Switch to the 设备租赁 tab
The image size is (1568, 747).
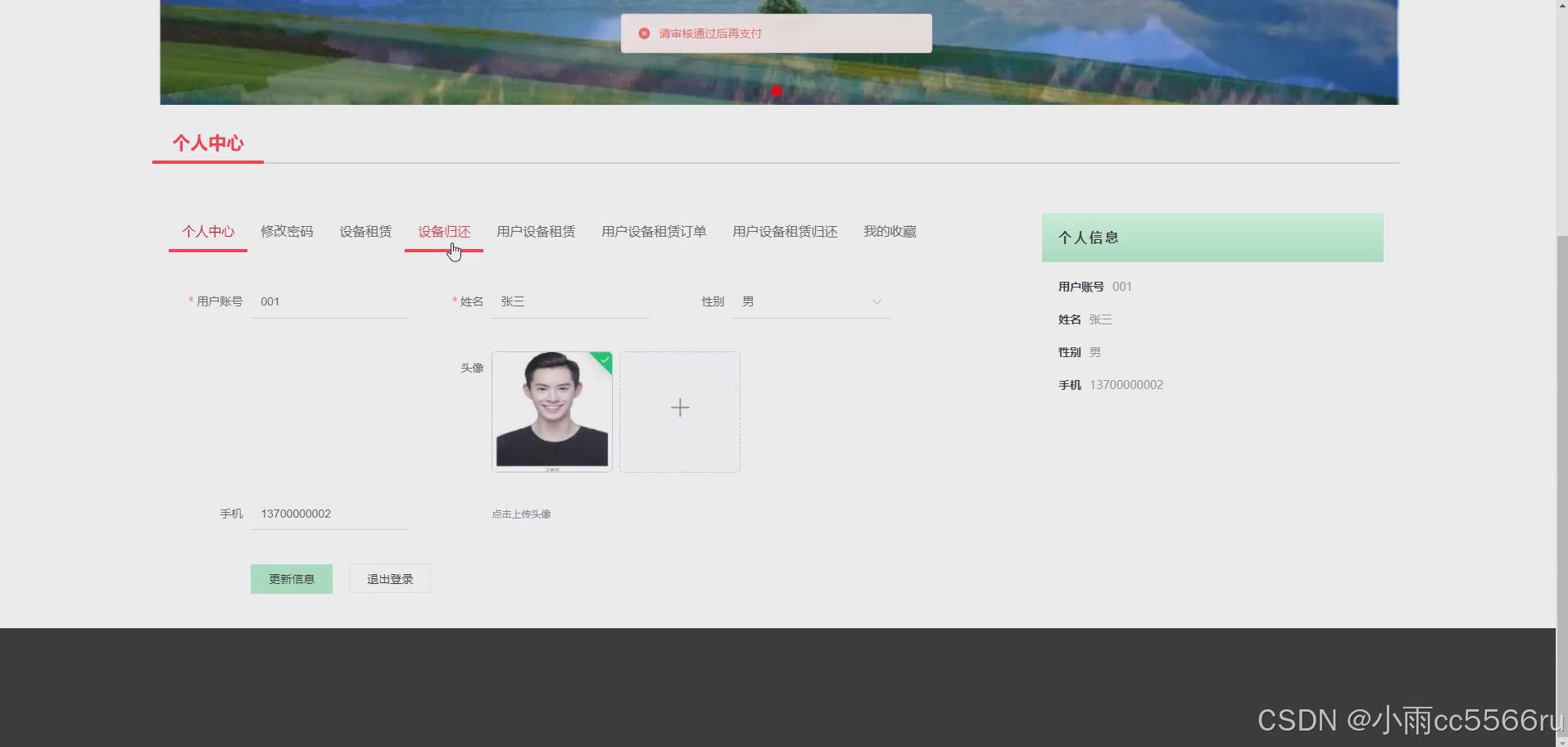tap(365, 231)
